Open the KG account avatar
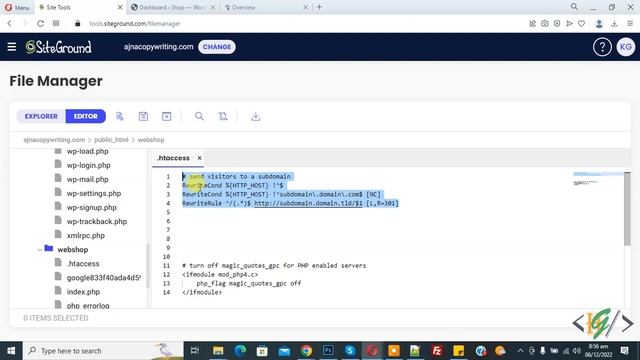The image size is (640, 360). 625,47
